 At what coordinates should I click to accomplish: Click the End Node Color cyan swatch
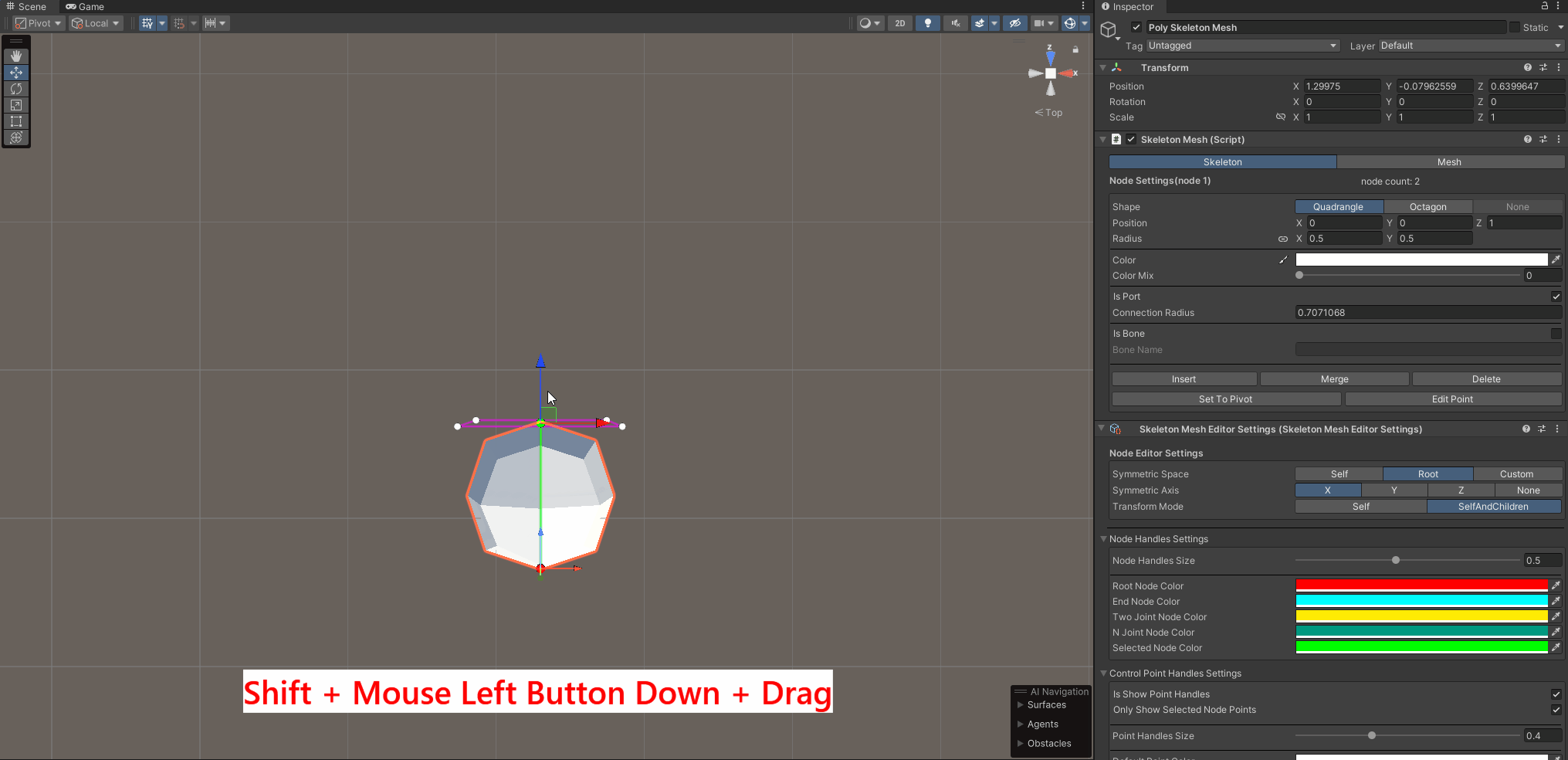point(1421,601)
